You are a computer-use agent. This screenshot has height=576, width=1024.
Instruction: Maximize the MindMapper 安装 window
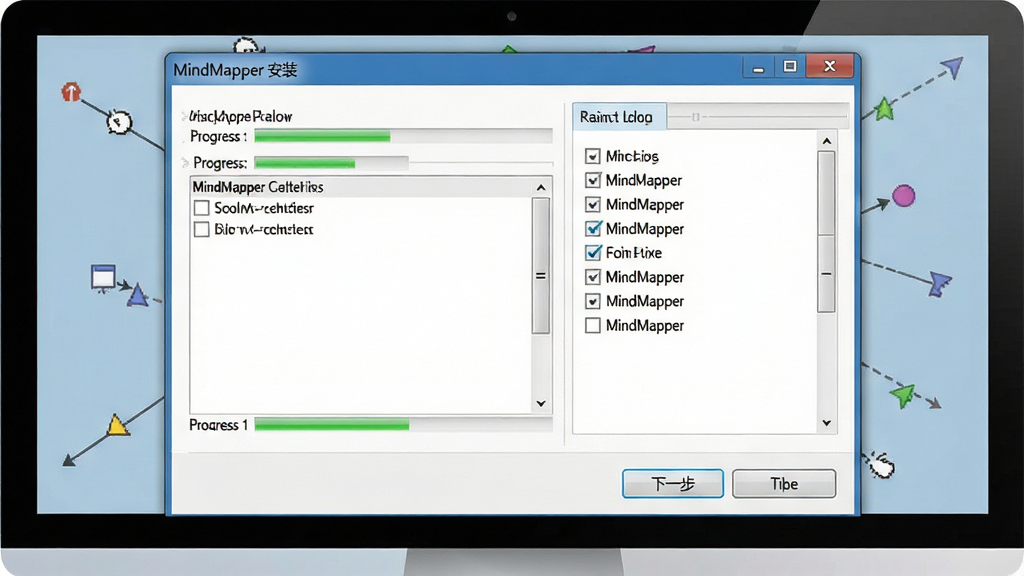[790, 67]
